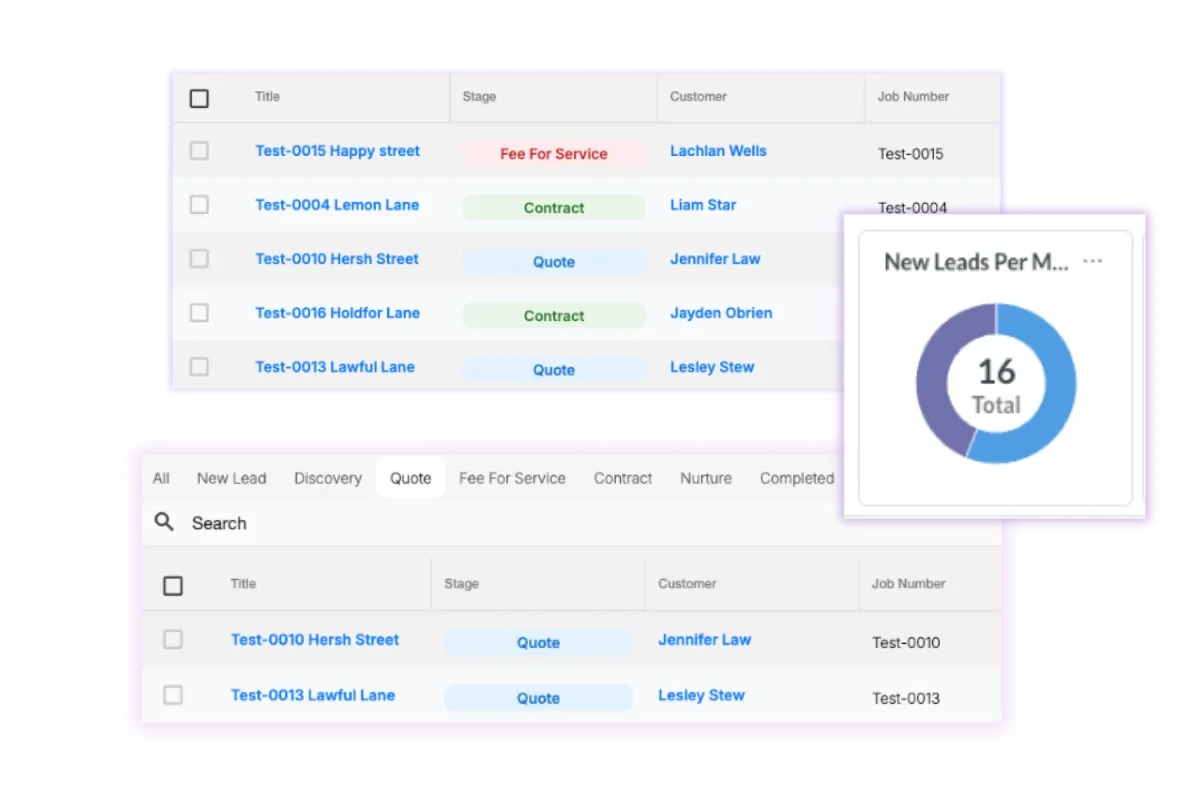Viewport: 1200px width, 800px height.
Task: Open Test-0004 Lemon Lane job link
Action: (337, 205)
